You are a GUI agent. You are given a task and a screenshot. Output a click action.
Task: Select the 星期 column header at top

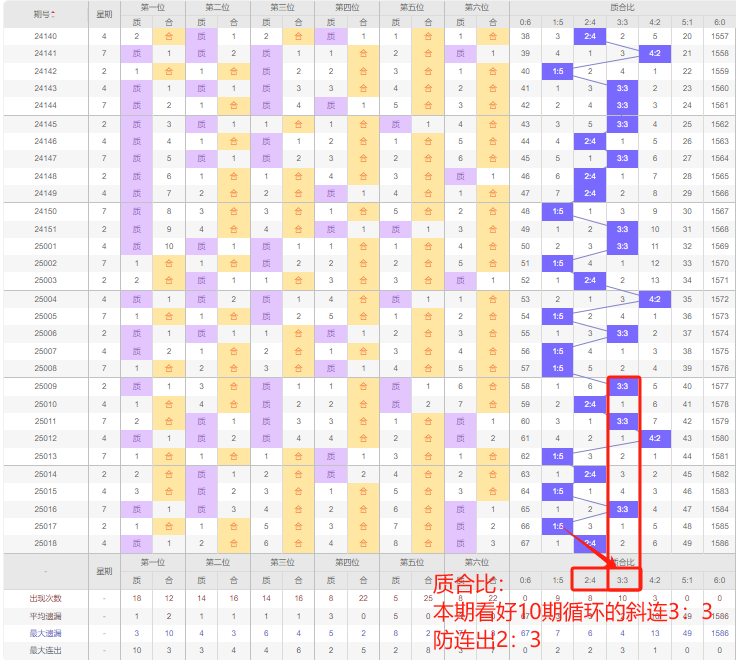pyautogui.click(x=104, y=14)
